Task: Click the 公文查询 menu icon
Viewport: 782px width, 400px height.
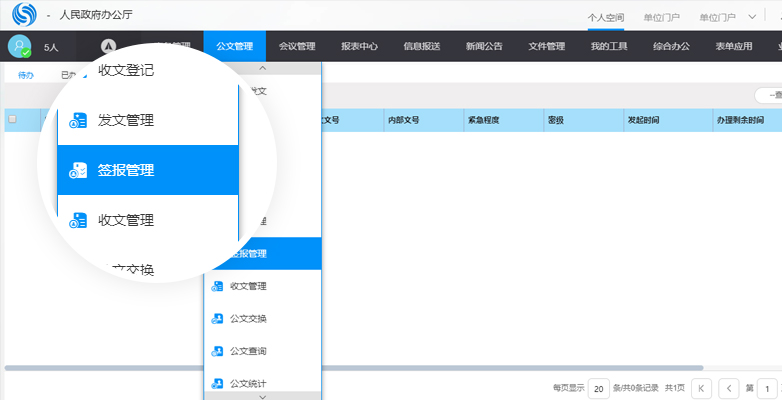Action: coord(217,351)
